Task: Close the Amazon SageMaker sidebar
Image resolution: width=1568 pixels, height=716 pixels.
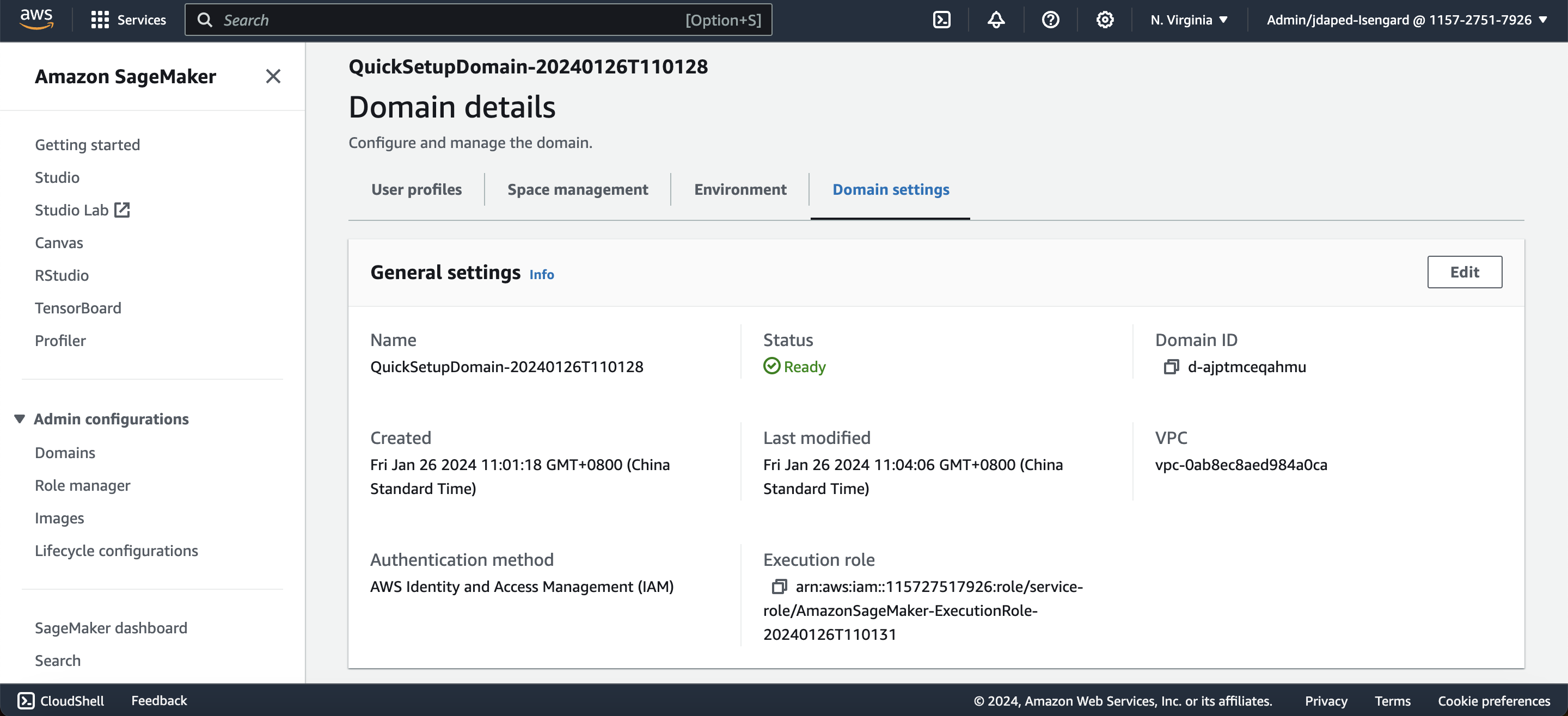Action: (x=273, y=76)
